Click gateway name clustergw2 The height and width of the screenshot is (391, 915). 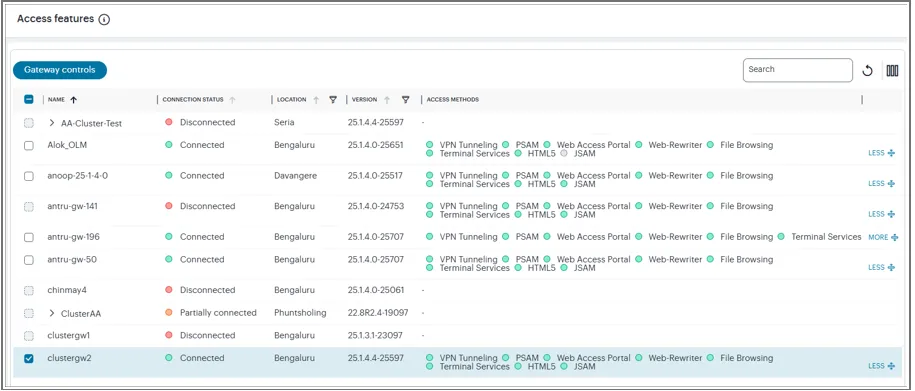click(69, 358)
